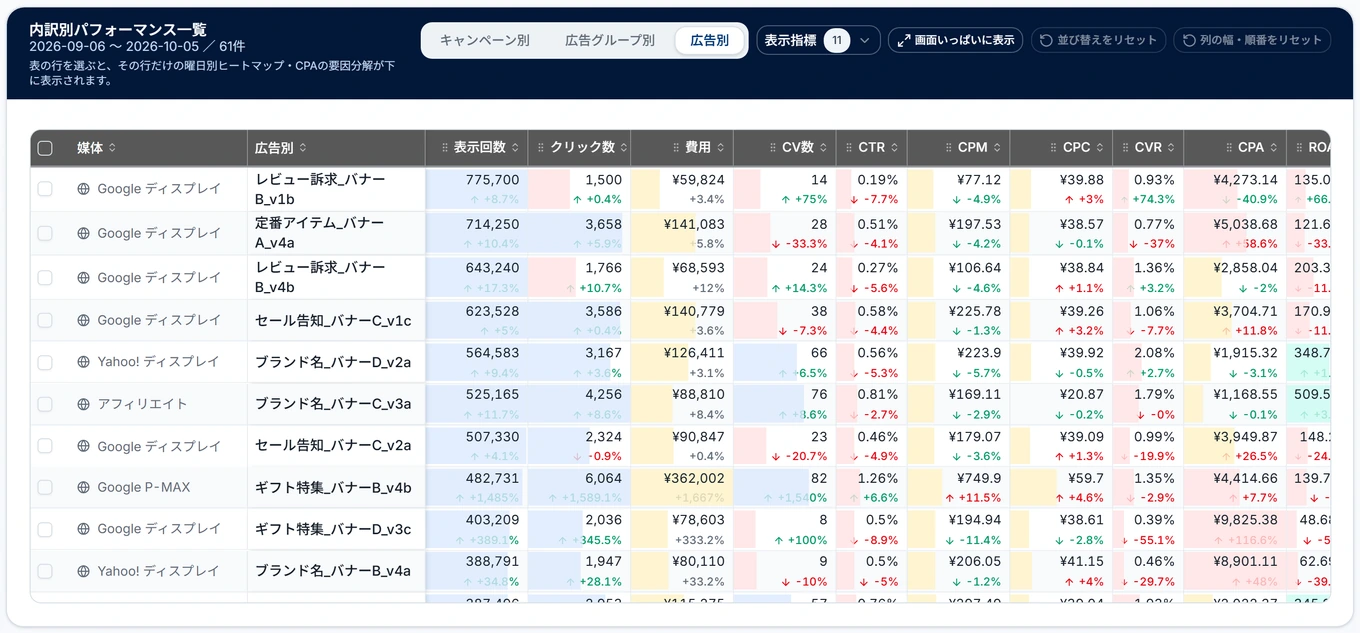The image size is (1360, 633).
Task: Click the ¥20.87 CPC cell
Action: click(1061, 404)
